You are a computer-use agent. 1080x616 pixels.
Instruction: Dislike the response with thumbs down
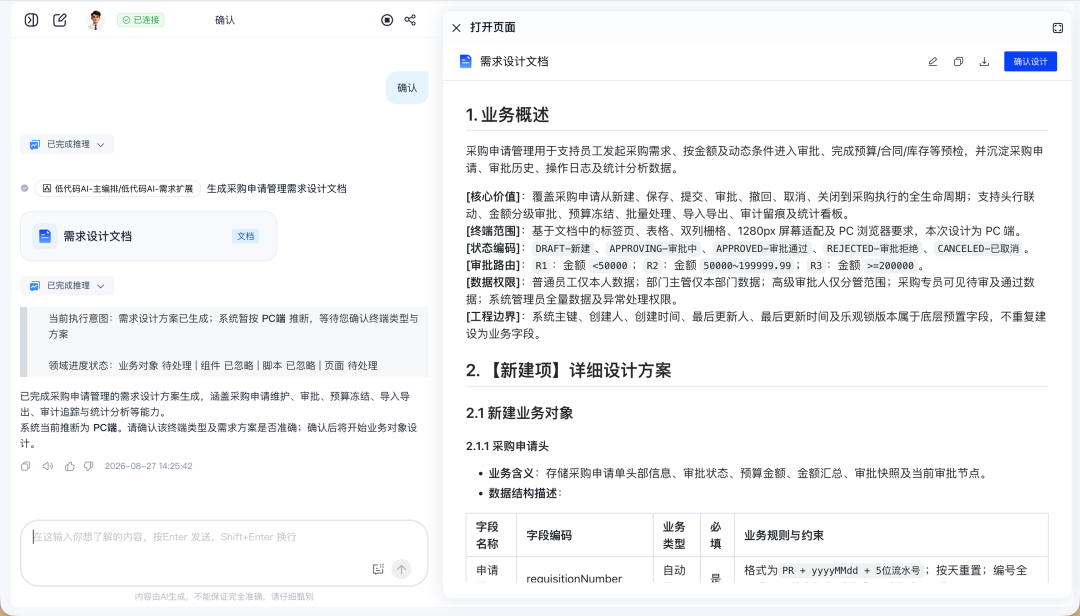[x=89, y=466]
